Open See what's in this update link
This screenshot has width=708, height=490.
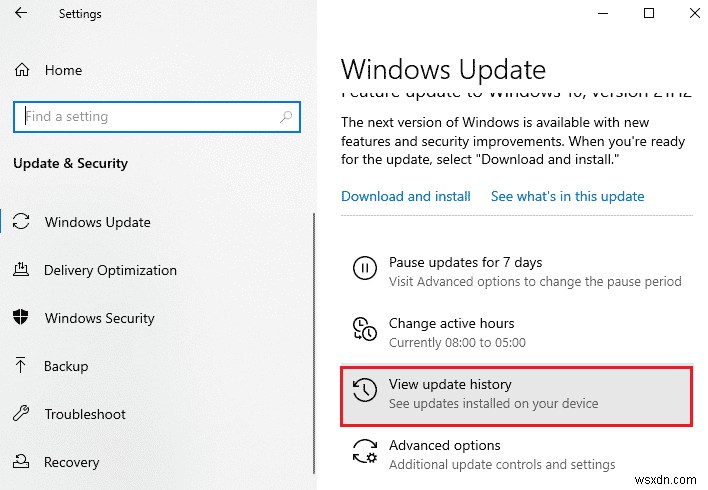tap(567, 196)
